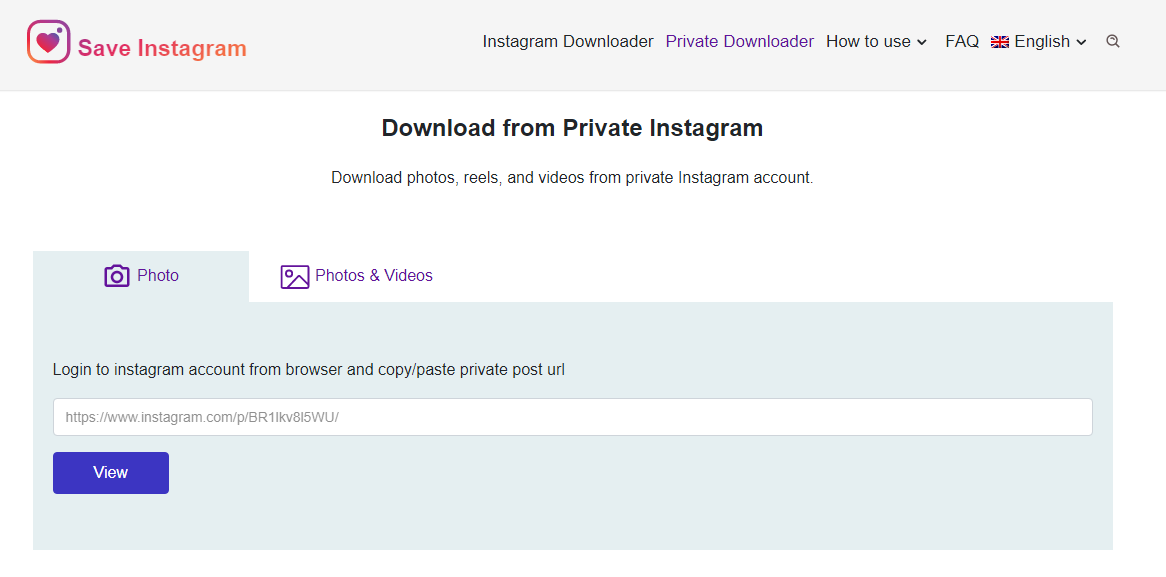
Task: Select the Photos & Videos tab label
Action: tap(374, 276)
